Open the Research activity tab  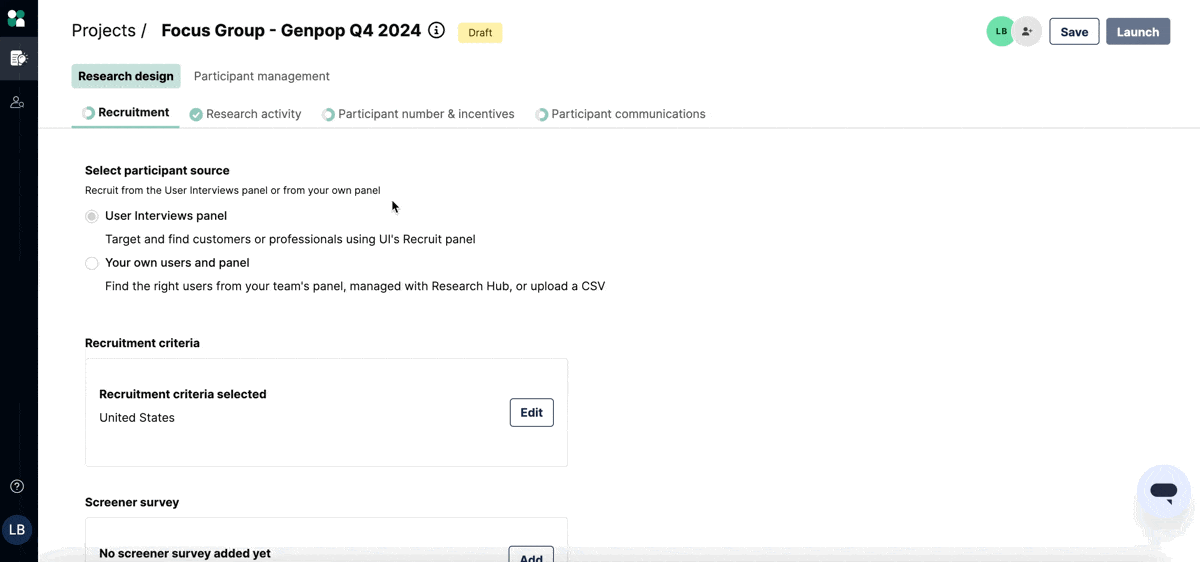click(x=253, y=114)
